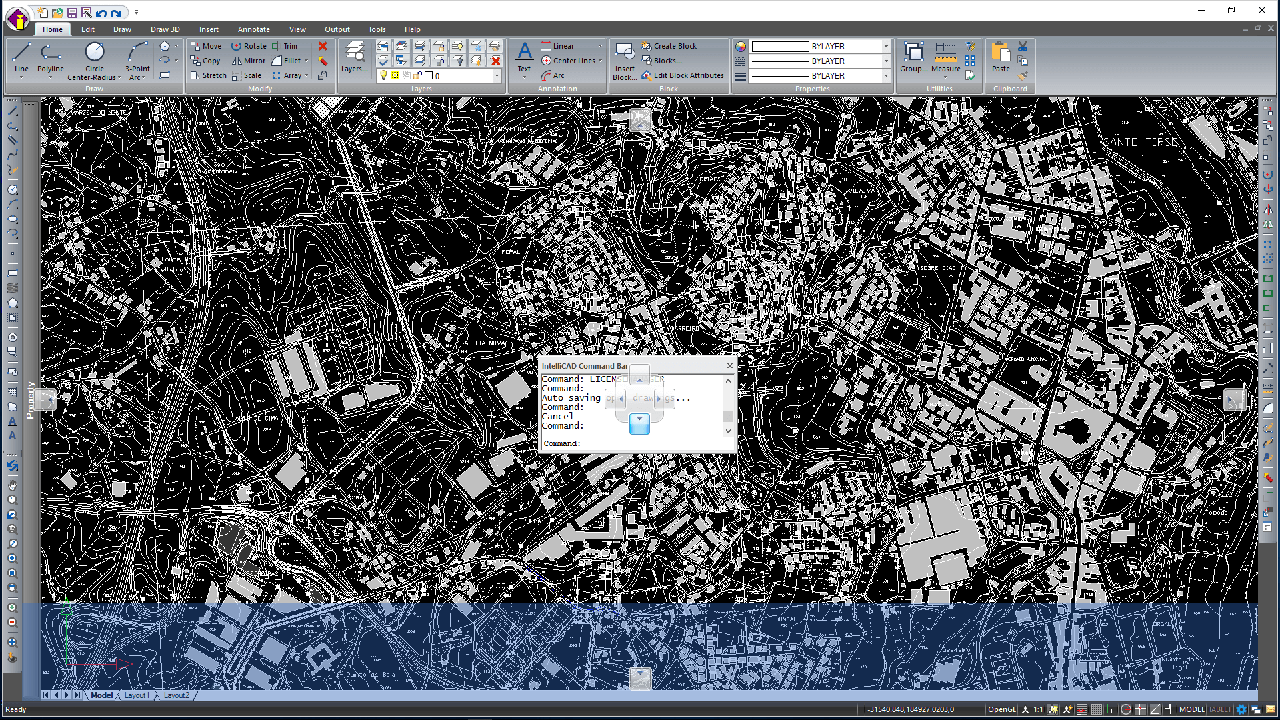The image size is (1280, 720).
Task: Expand the Array tool dropdown arrow
Action: point(306,75)
